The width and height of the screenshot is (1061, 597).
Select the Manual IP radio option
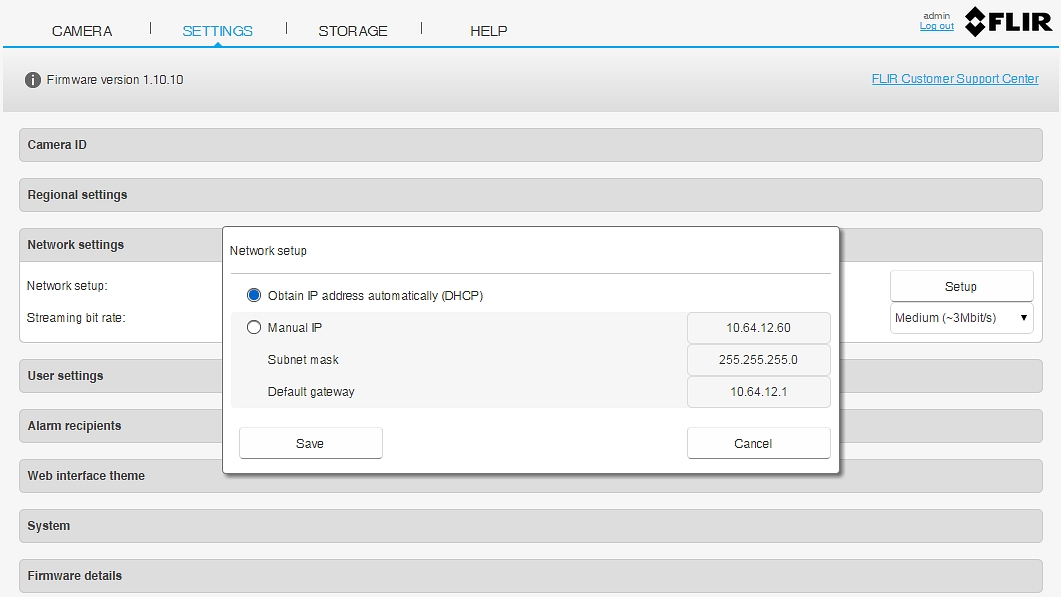254,328
